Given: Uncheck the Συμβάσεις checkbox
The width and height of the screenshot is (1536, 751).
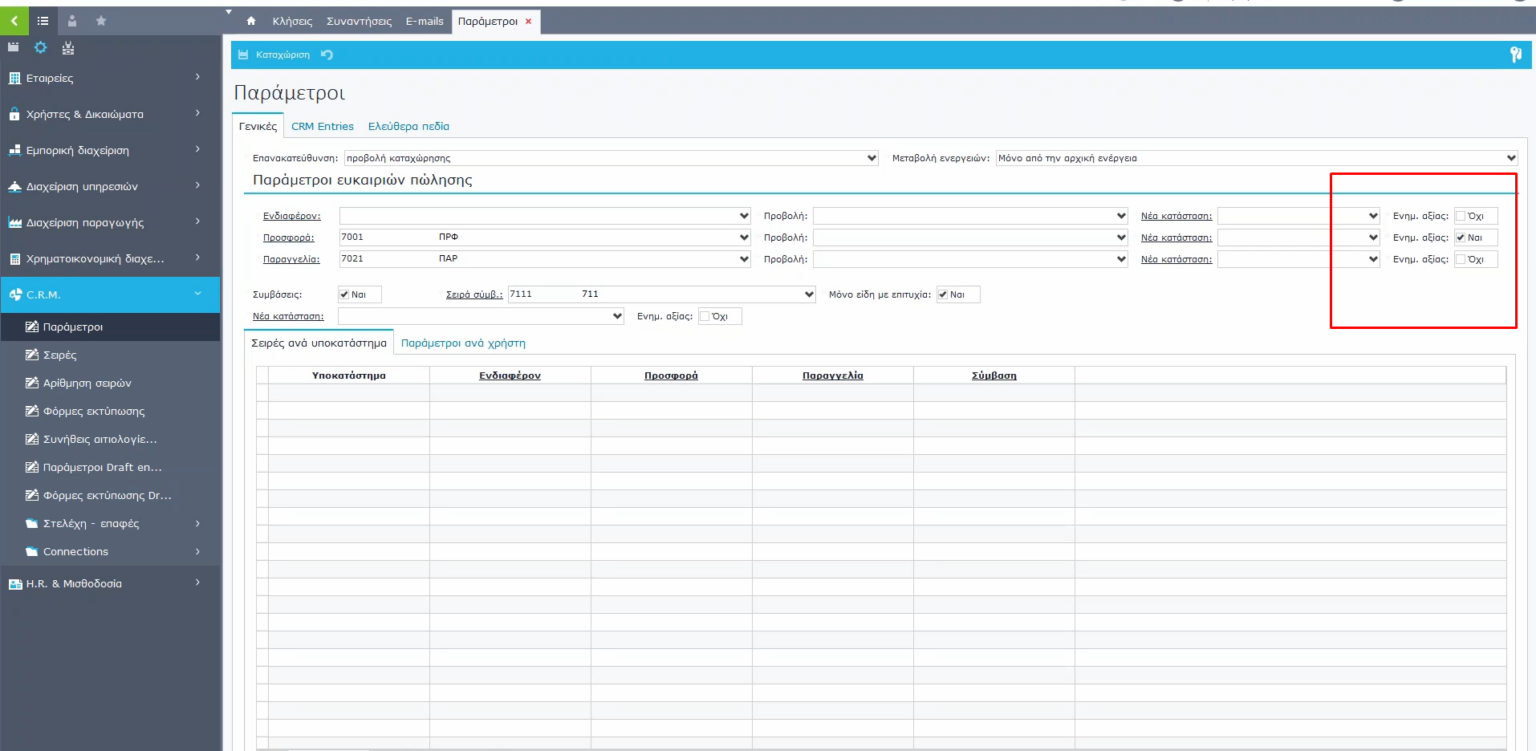Looking at the screenshot, I should tap(344, 295).
